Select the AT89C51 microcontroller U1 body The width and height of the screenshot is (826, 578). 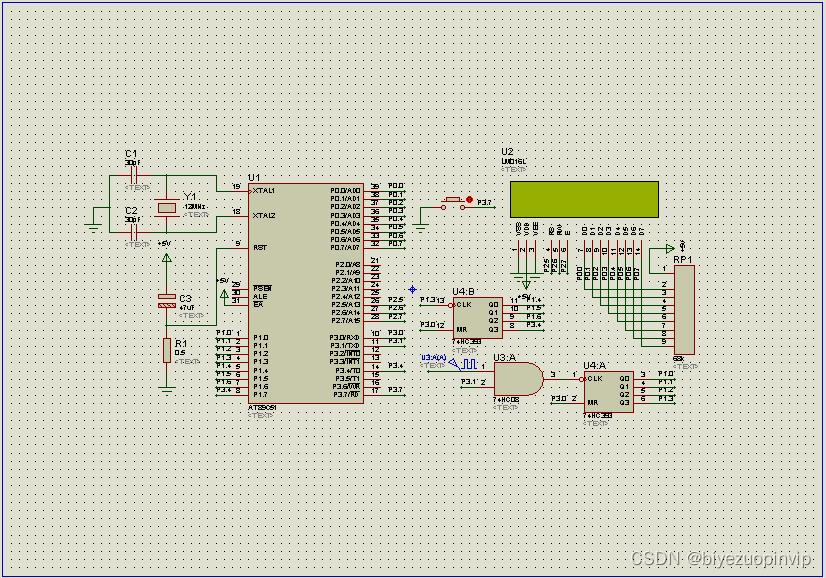305,293
